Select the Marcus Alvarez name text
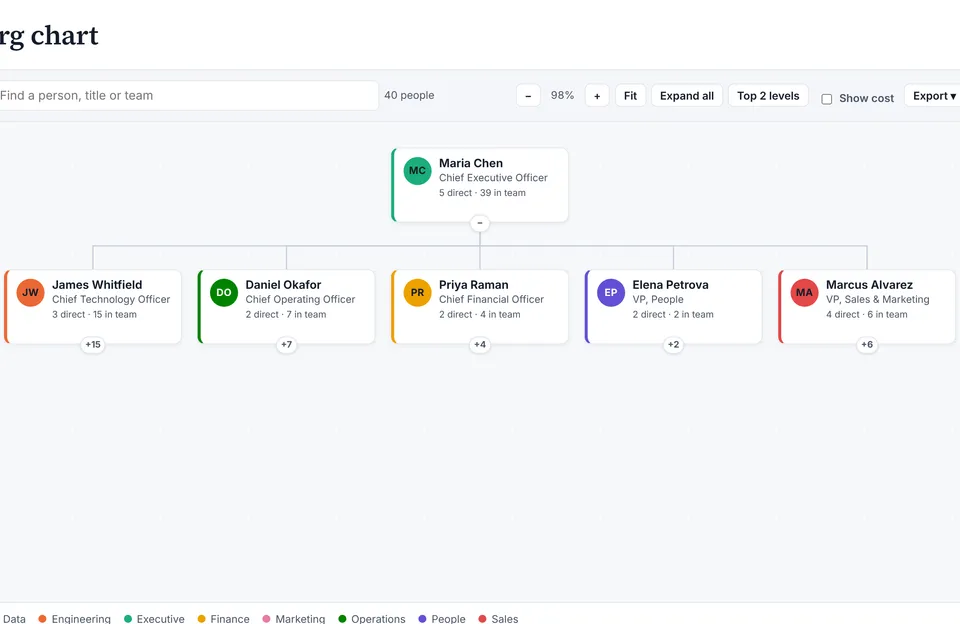960x624 pixels. tap(869, 285)
